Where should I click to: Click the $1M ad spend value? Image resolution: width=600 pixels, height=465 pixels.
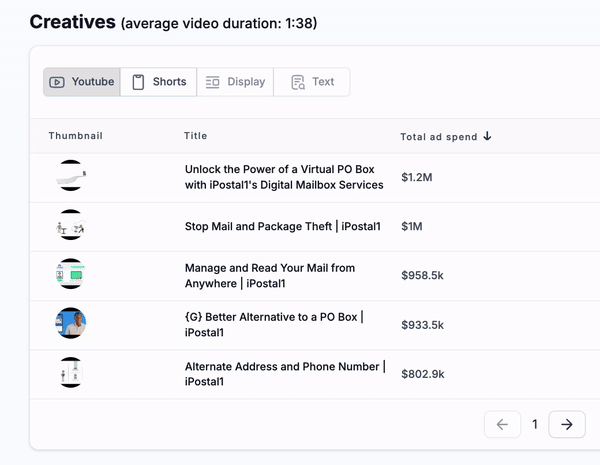pyautogui.click(x=412, y=226)
